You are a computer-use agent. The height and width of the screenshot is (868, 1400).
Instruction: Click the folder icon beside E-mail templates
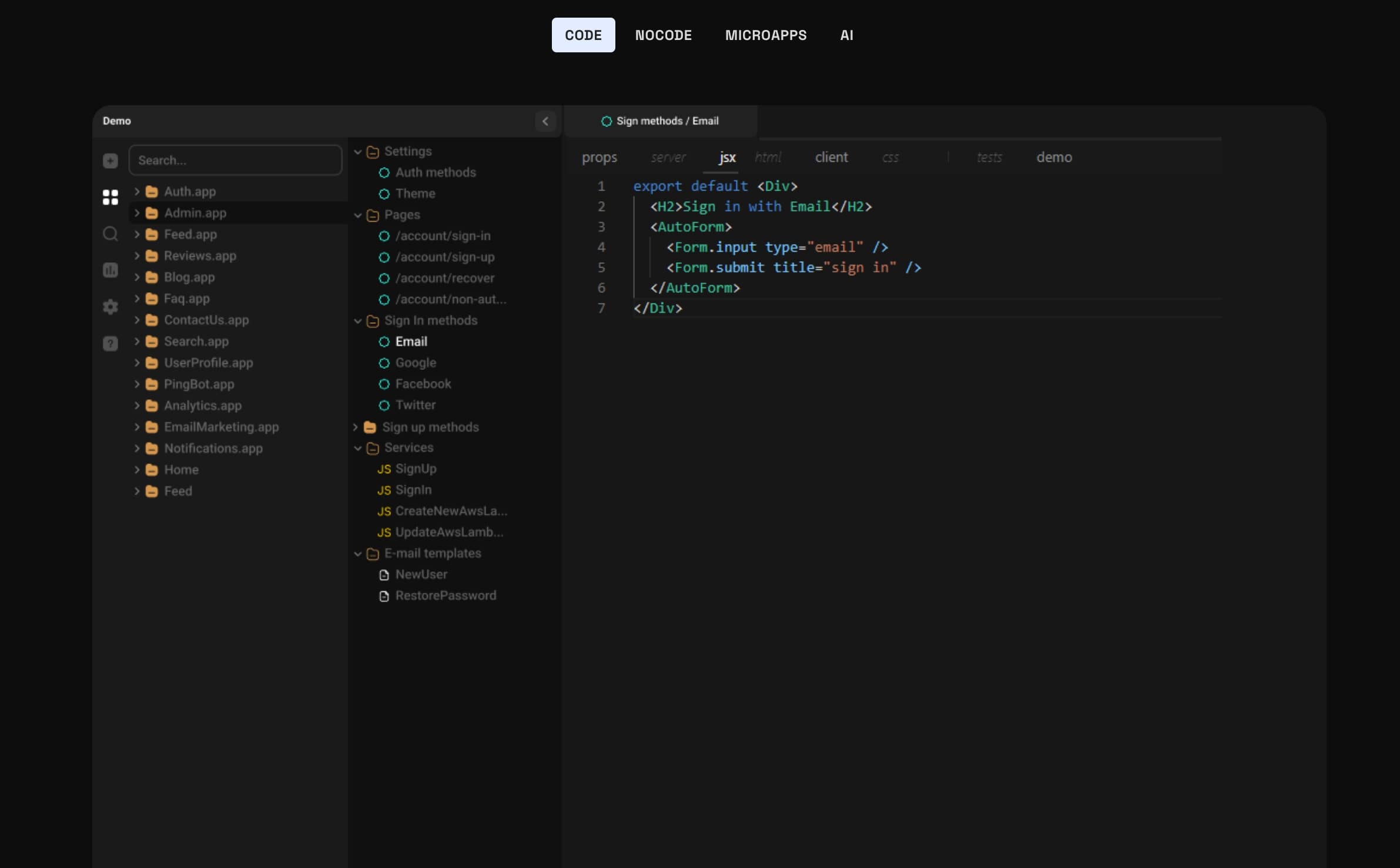click(x=373, y=553)
